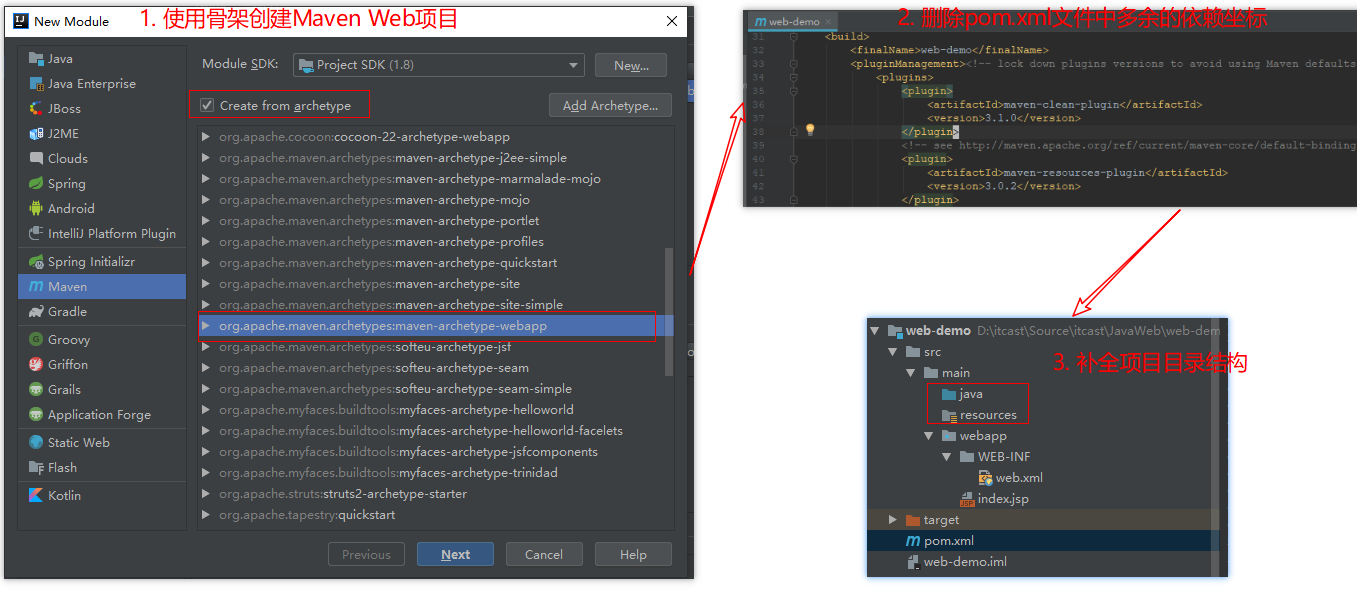The image size is (1357, 591).
Task: Click the Previous button
Action: [x=366, y=555]
